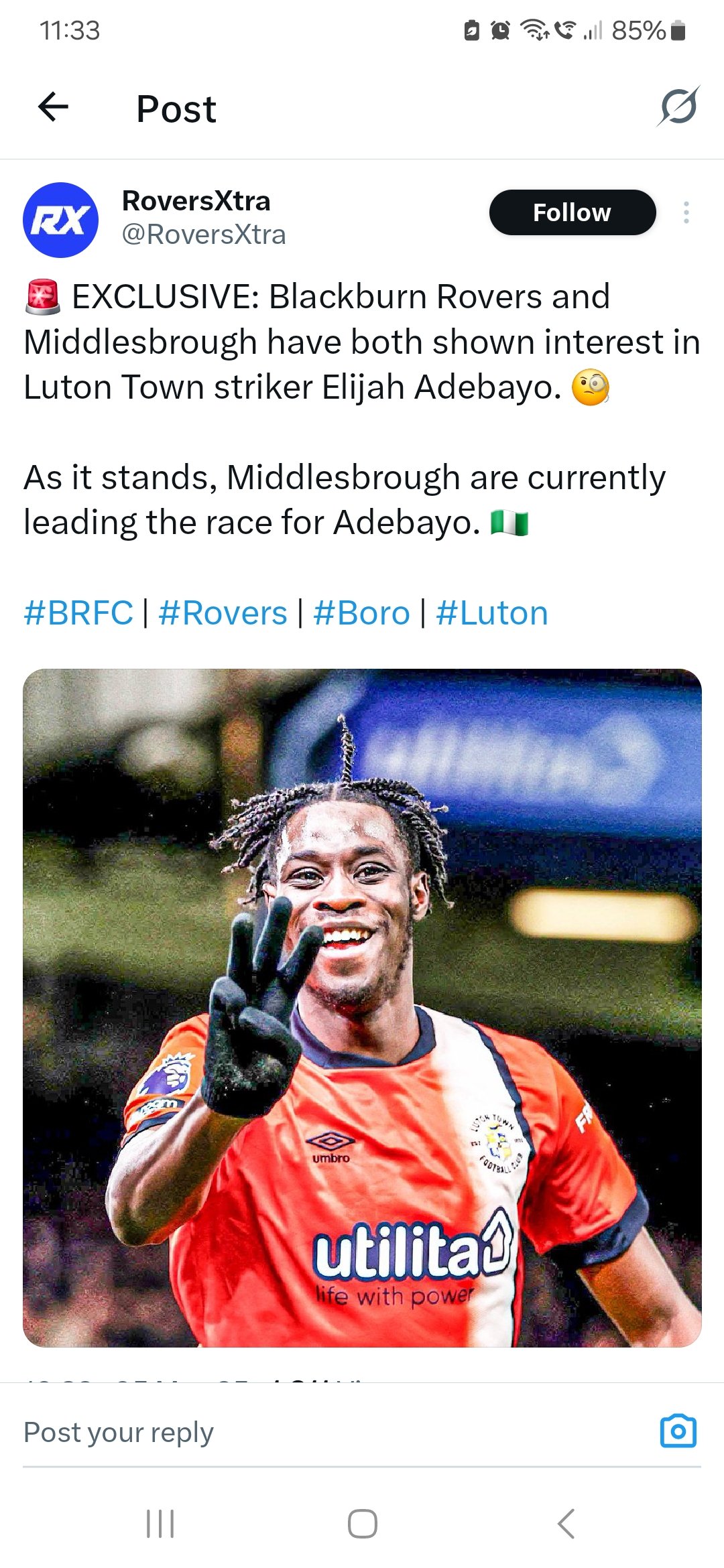Viewport: 724px width, 1568px height.
Task: Open the @RoversXtra handle
Action: pyautogui.click(x=203, y=235)
